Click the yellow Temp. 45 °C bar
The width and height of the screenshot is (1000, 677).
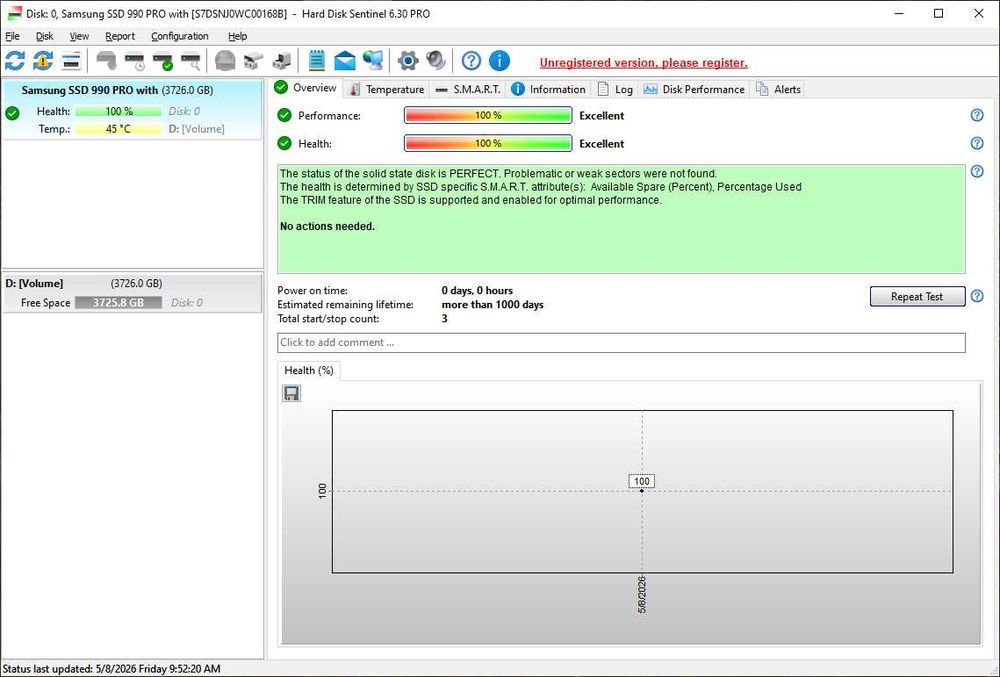pos(119,129)
